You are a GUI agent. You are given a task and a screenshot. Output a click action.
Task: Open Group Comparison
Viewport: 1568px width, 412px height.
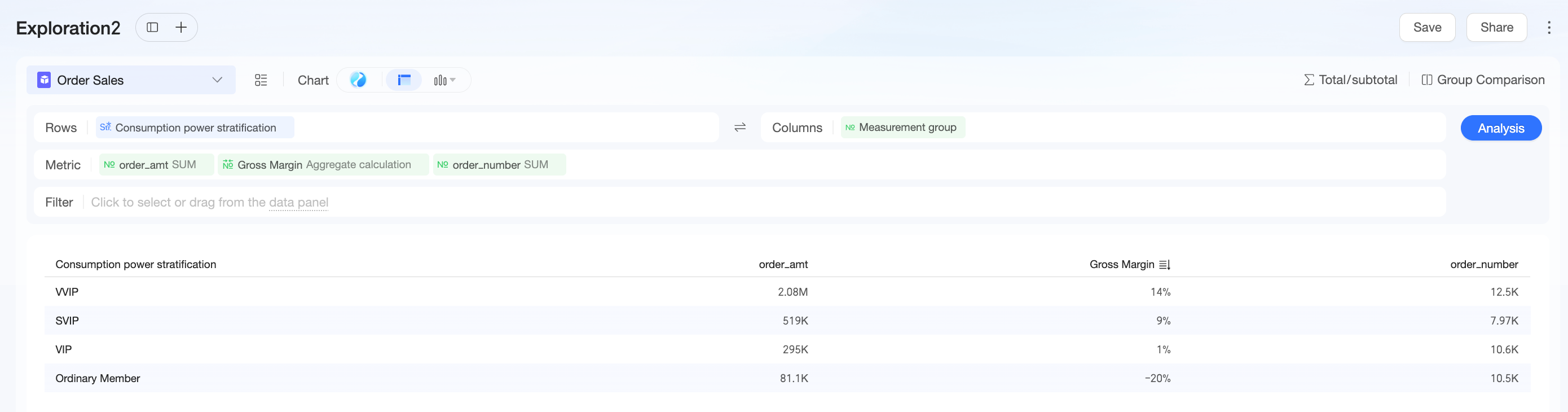pyautogui.click(x=1483, y=80)
